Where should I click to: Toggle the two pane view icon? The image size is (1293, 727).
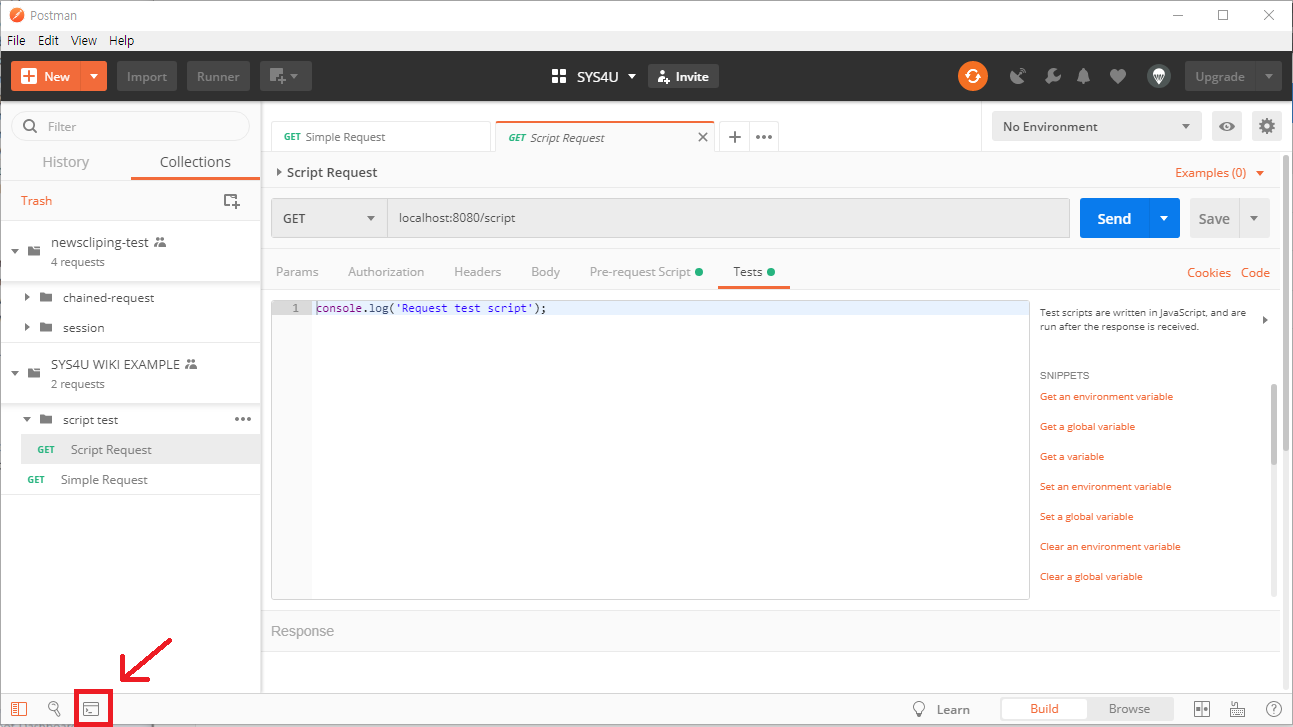[1202, 709]
